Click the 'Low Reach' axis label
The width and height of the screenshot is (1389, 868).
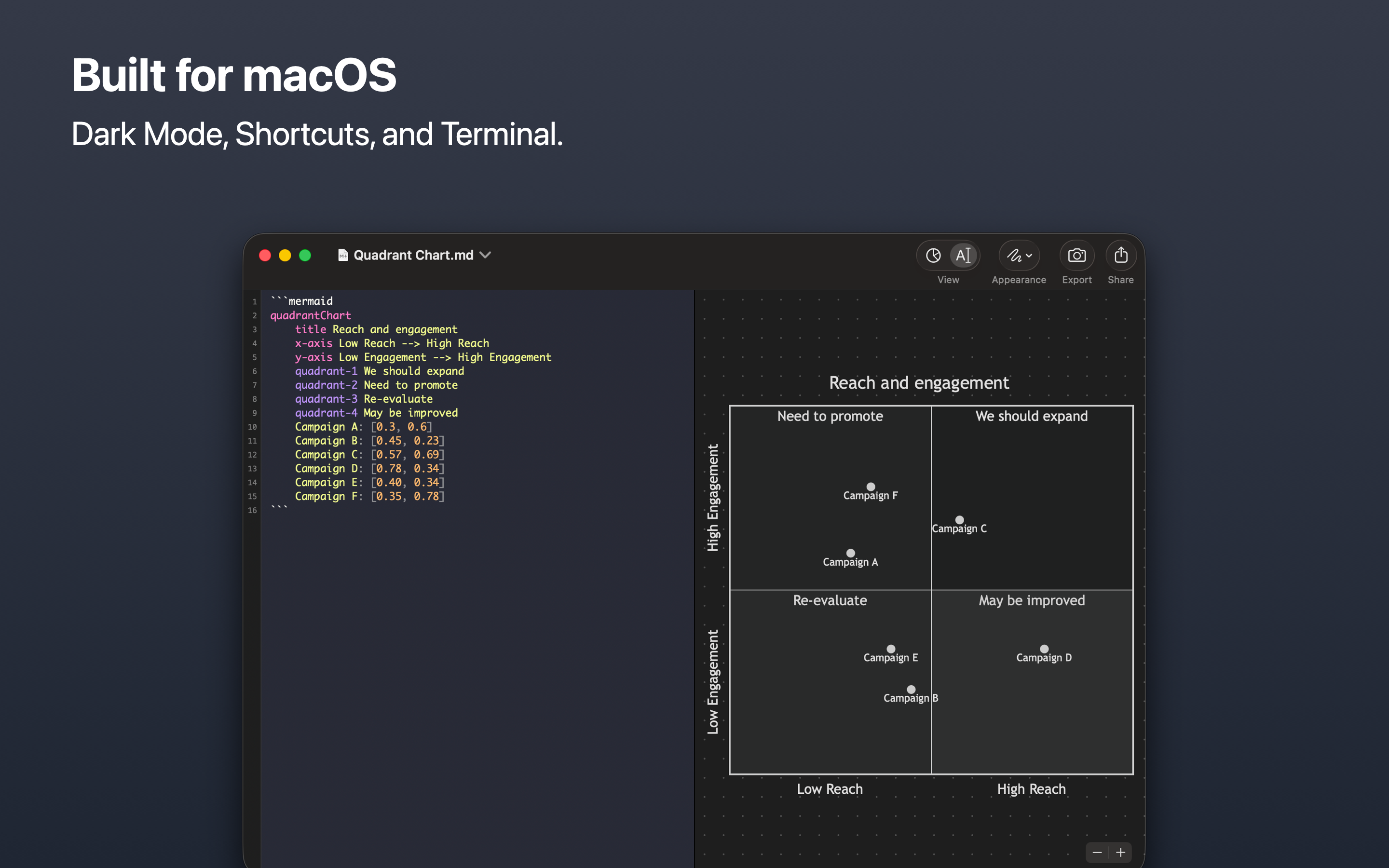click(x=830, y=789)
